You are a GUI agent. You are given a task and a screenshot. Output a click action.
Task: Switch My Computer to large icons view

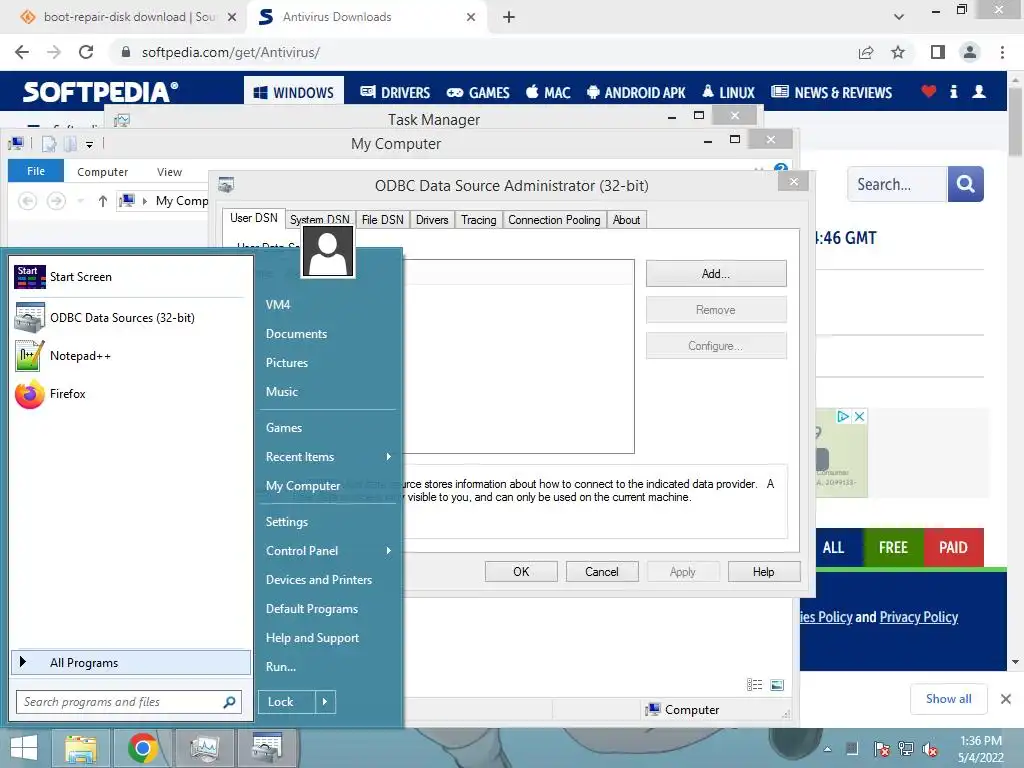click(x=776, y=684)
